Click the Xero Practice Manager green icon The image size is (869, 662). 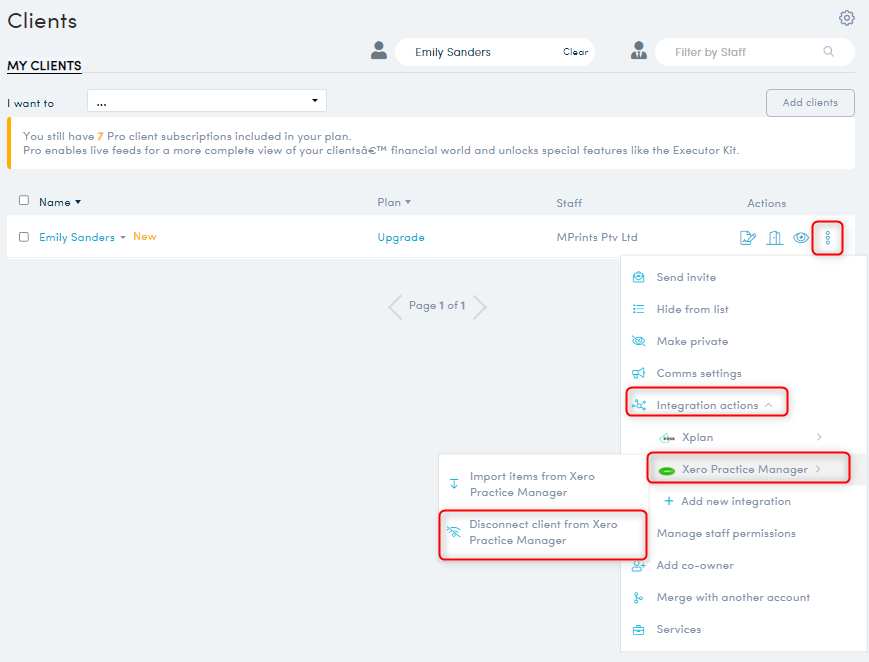click(x=667, y=467)
